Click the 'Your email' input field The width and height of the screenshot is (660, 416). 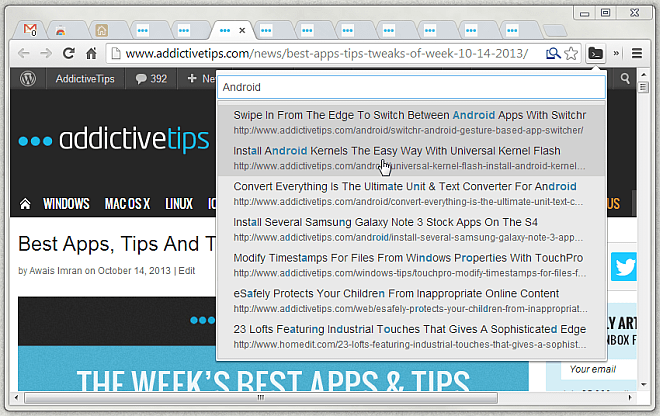pos(598,369)
